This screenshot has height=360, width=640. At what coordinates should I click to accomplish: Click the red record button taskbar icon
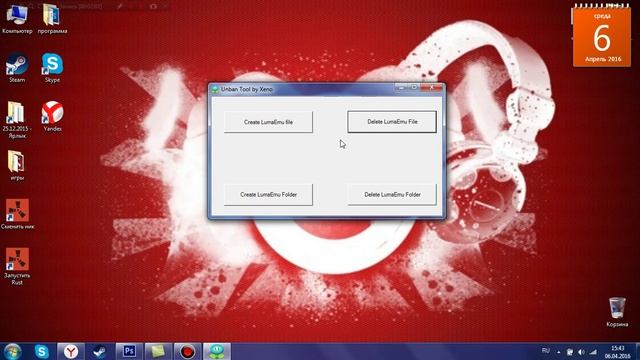[187, 351]
